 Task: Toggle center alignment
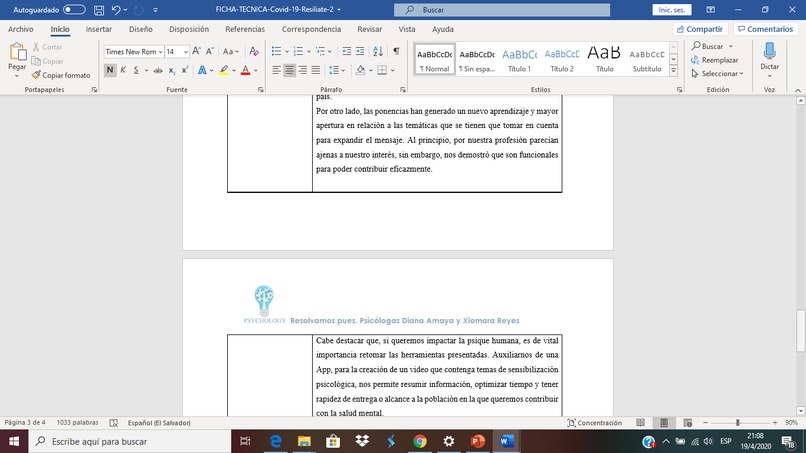[289, 70]
